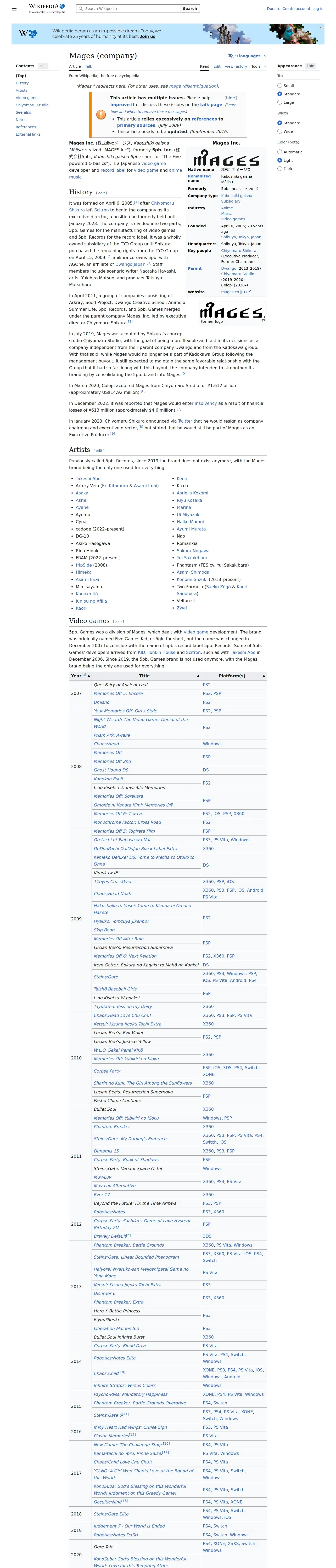
Task: Edit the Artists section
Action: click(99, 451)
